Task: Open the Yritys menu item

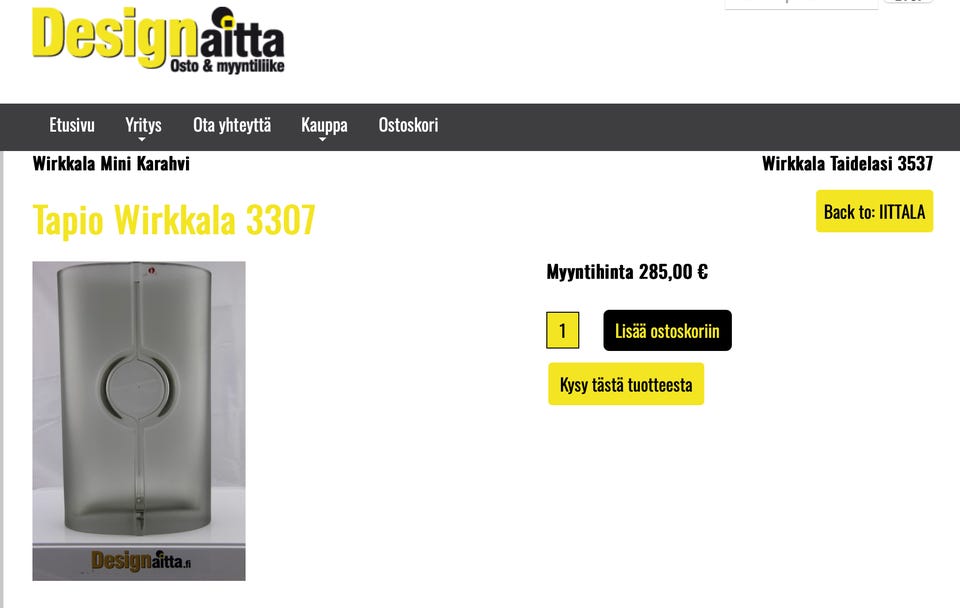Action: pos(143,125)
